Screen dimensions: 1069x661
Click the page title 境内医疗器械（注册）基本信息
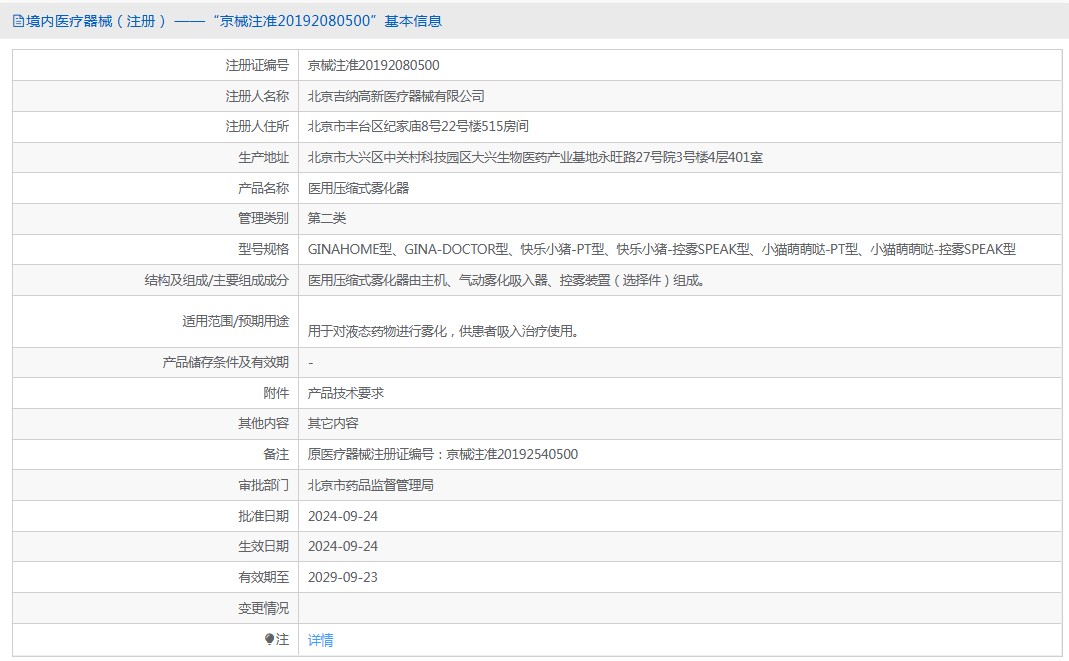[x=234, y=21]
